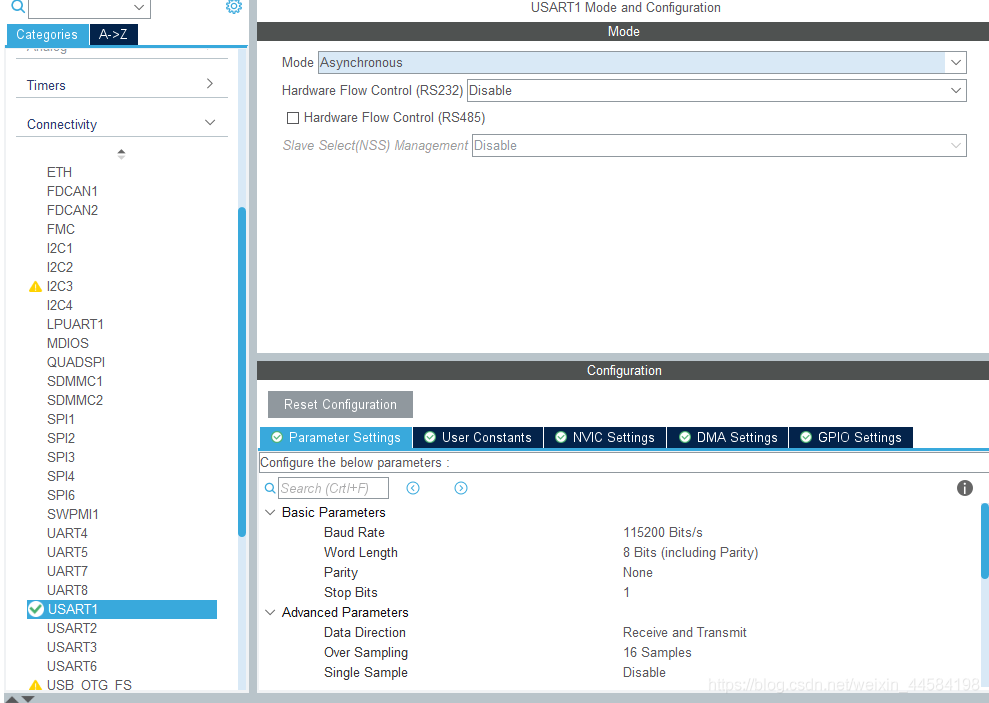989x703 pixels.
Task: Click the parameter Search (Ctrl+F) field
Action: pos(334,488)
